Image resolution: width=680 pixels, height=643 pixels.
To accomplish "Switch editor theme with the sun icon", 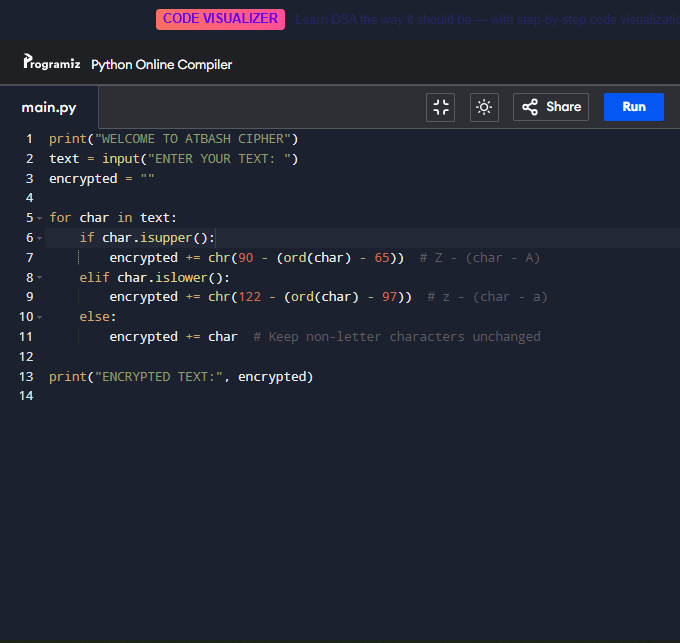I will pyautogui.click(x=484, y=107).
